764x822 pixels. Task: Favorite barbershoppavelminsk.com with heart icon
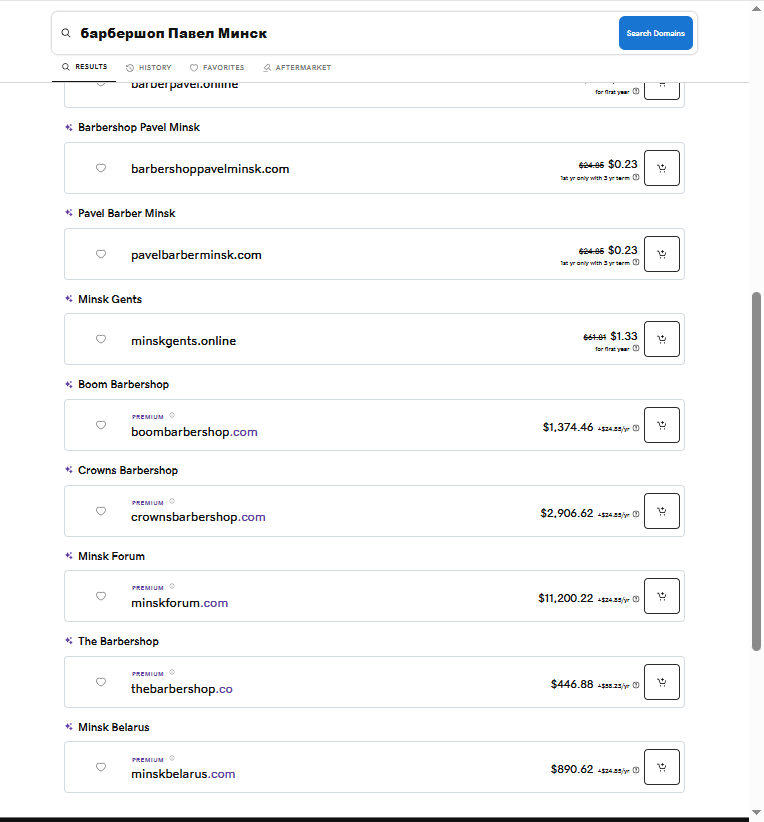(x=101, y=169)
